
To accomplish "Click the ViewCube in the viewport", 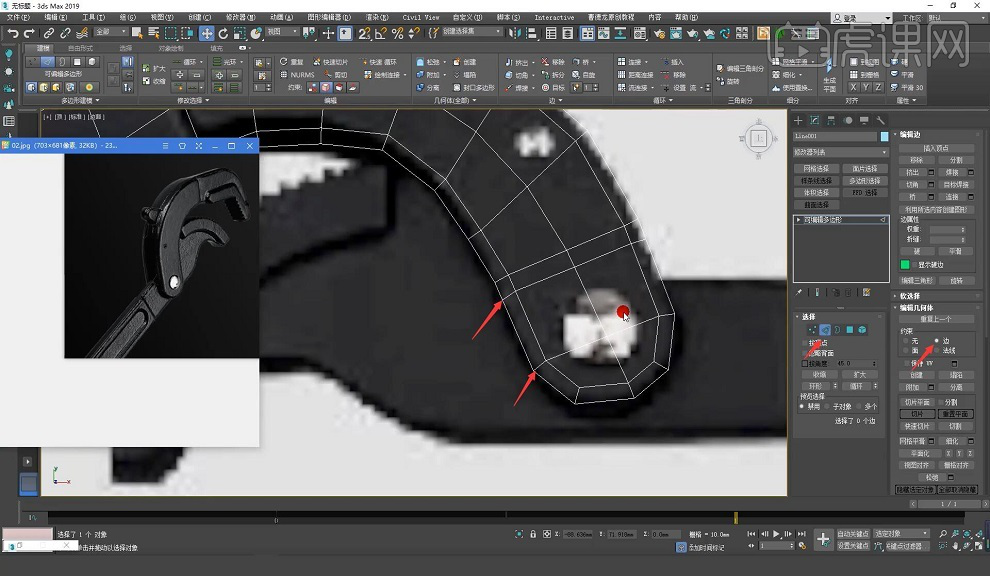I will (758, 138).
